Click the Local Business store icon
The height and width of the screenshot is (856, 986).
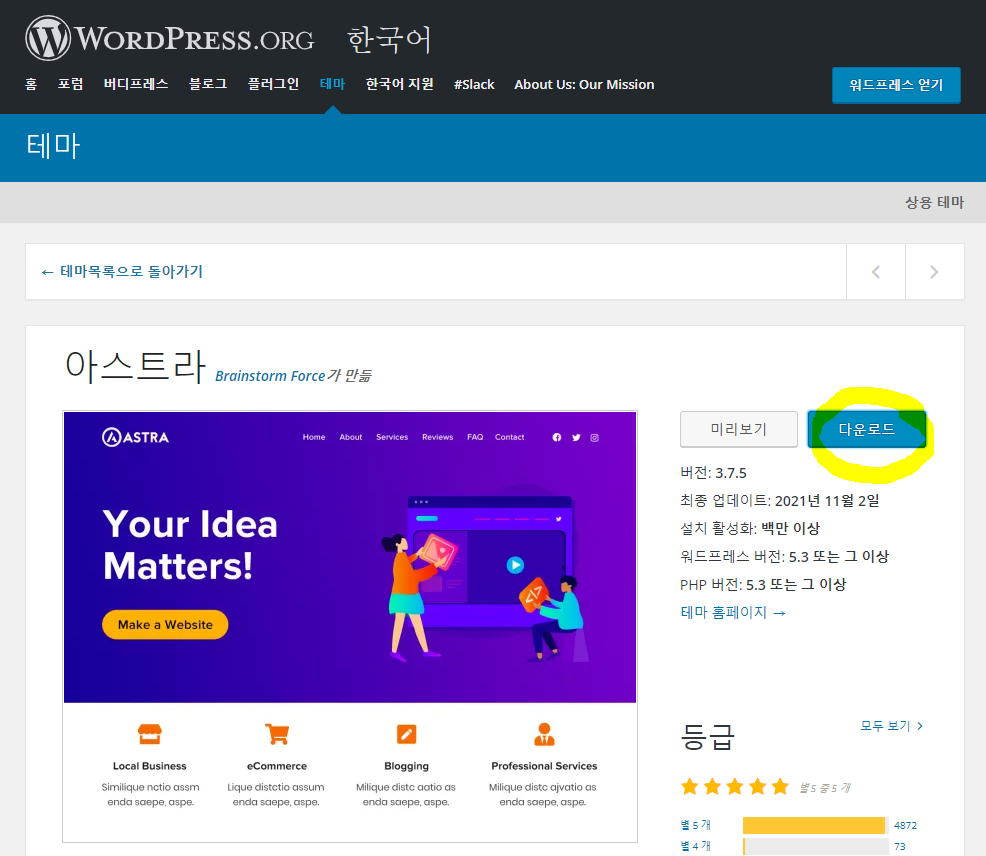tap(150, 733)
